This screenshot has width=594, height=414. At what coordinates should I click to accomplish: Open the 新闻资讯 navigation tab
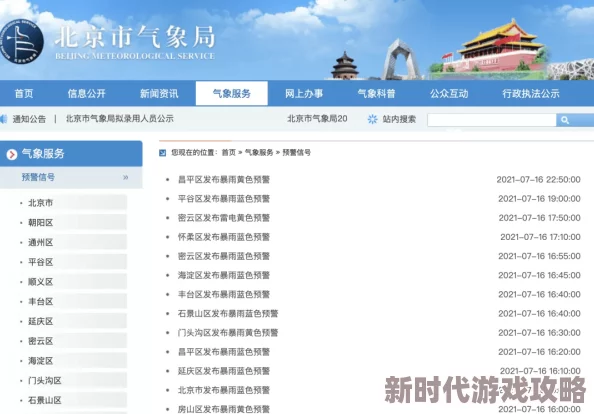pos(159,94)
